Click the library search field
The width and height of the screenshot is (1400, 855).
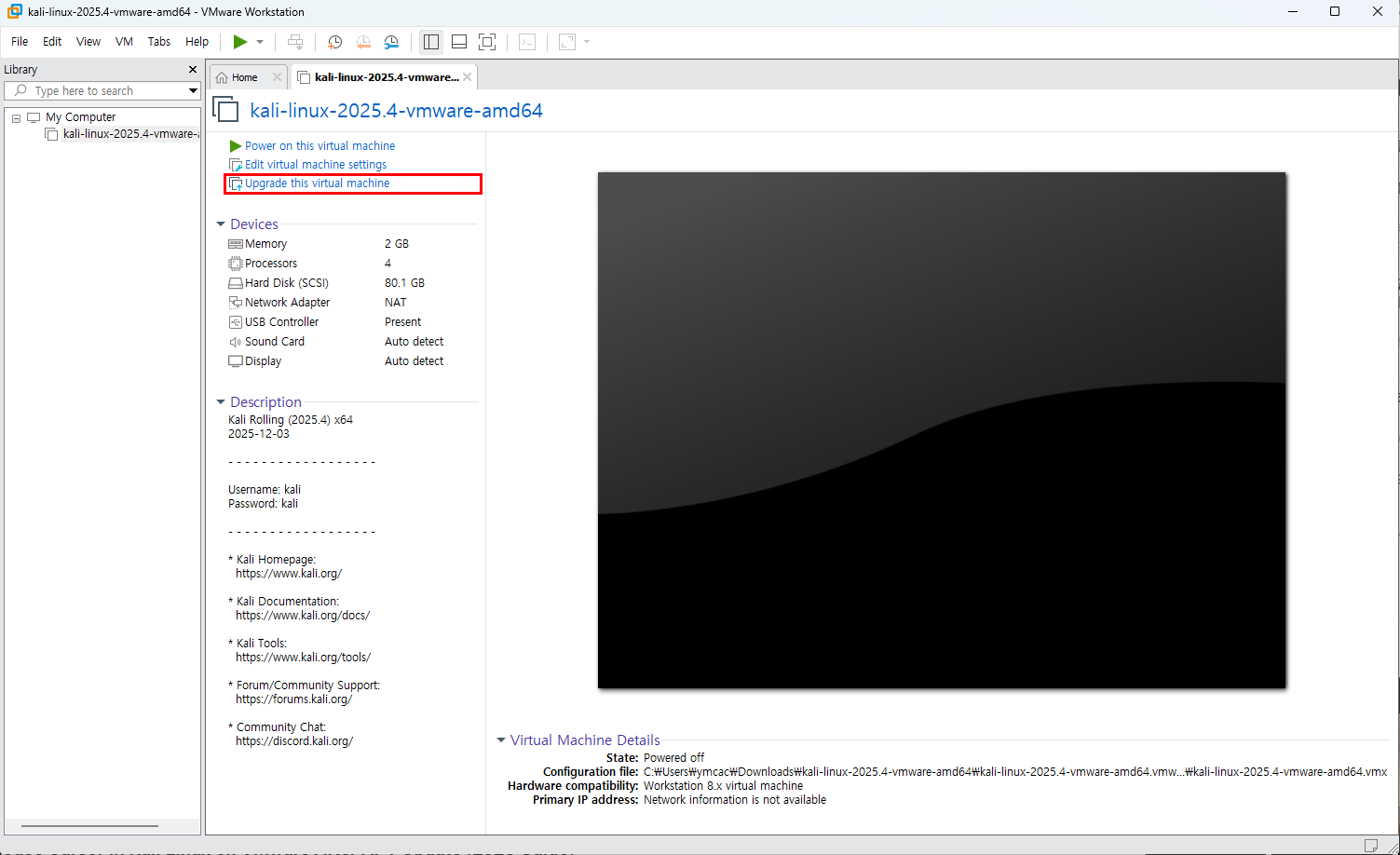[x=96, y=90]
